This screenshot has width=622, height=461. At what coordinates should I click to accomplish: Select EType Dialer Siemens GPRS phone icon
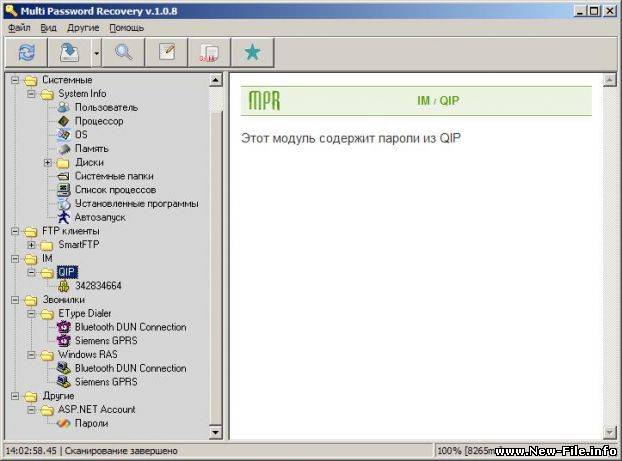click(x=63, y=341)
